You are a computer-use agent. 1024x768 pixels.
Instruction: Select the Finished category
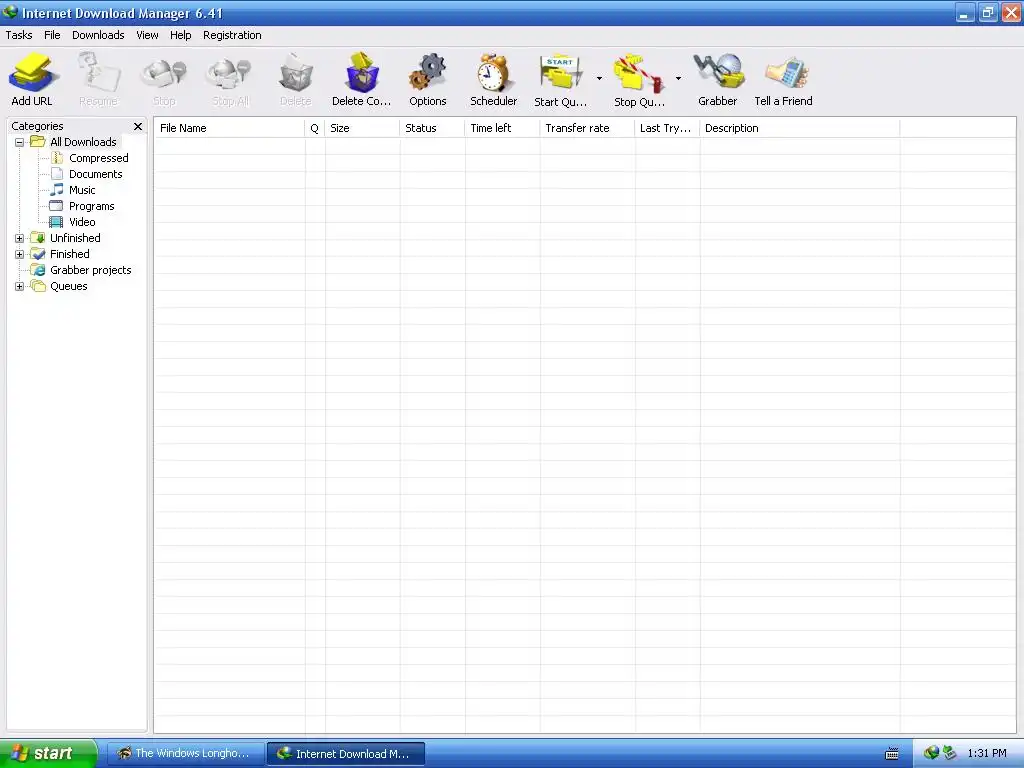(x=70, y=254)
